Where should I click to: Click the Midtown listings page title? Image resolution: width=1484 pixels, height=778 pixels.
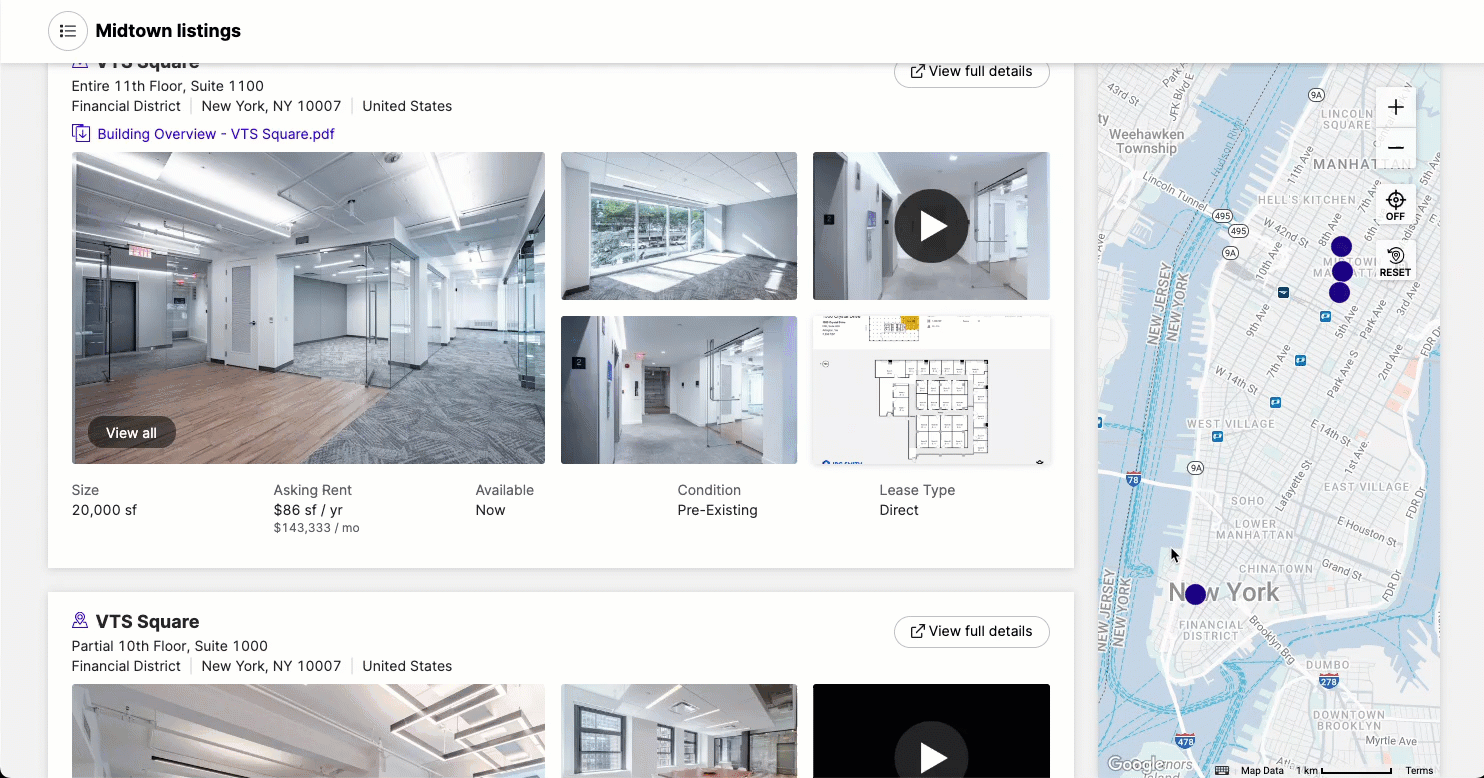tap(168, 31)
